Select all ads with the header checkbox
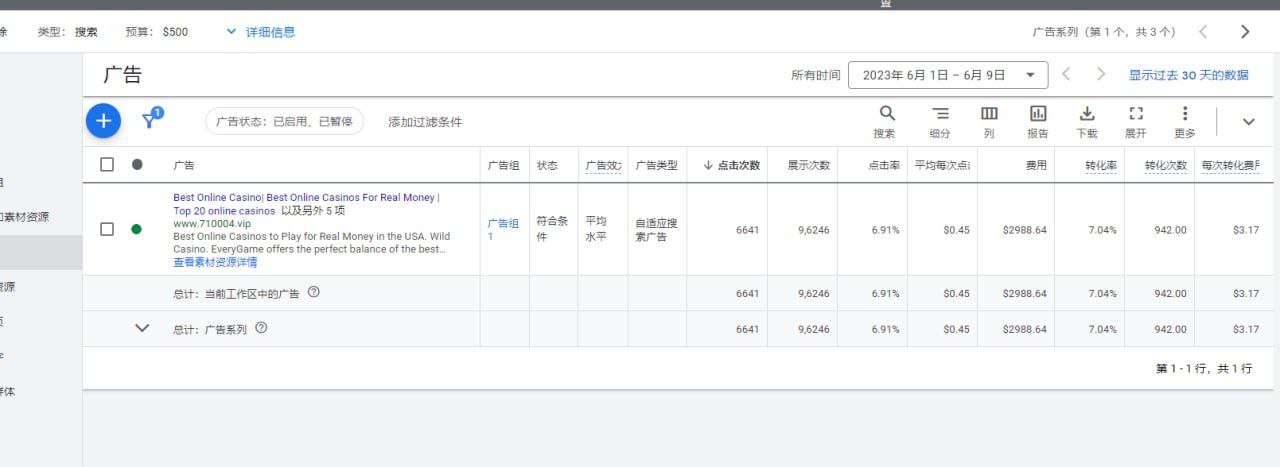This screenshot has width=1280, height=467. pyautogui.click(x=107, y=165)
